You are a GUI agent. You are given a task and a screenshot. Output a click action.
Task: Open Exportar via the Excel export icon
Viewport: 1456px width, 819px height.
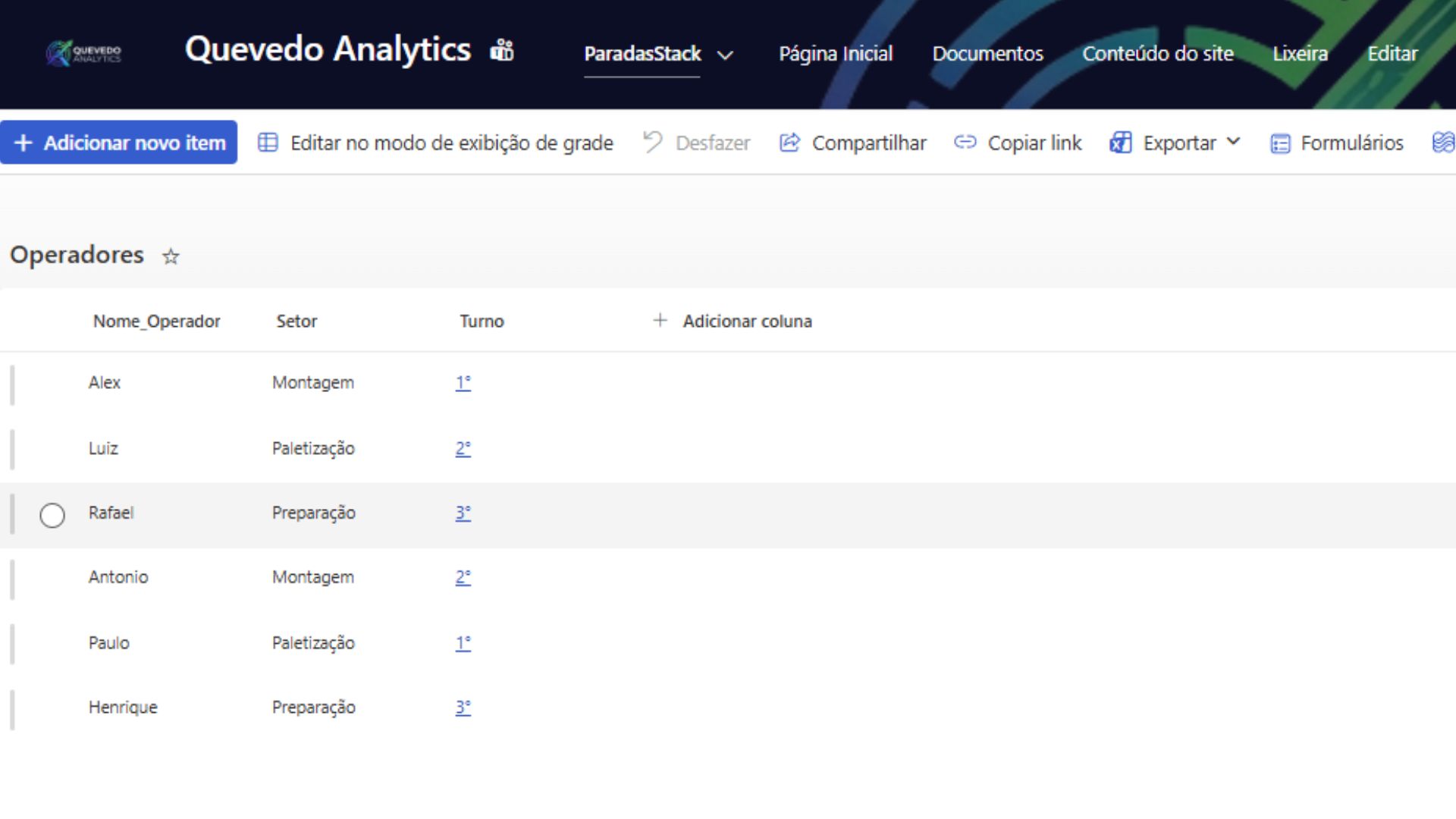[x=1121, y=143]
